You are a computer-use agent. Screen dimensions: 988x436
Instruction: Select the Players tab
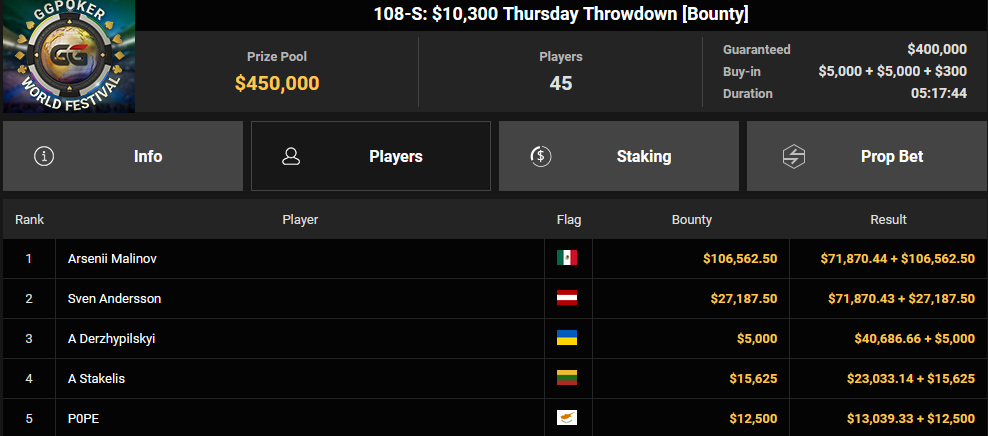point(370,156)
